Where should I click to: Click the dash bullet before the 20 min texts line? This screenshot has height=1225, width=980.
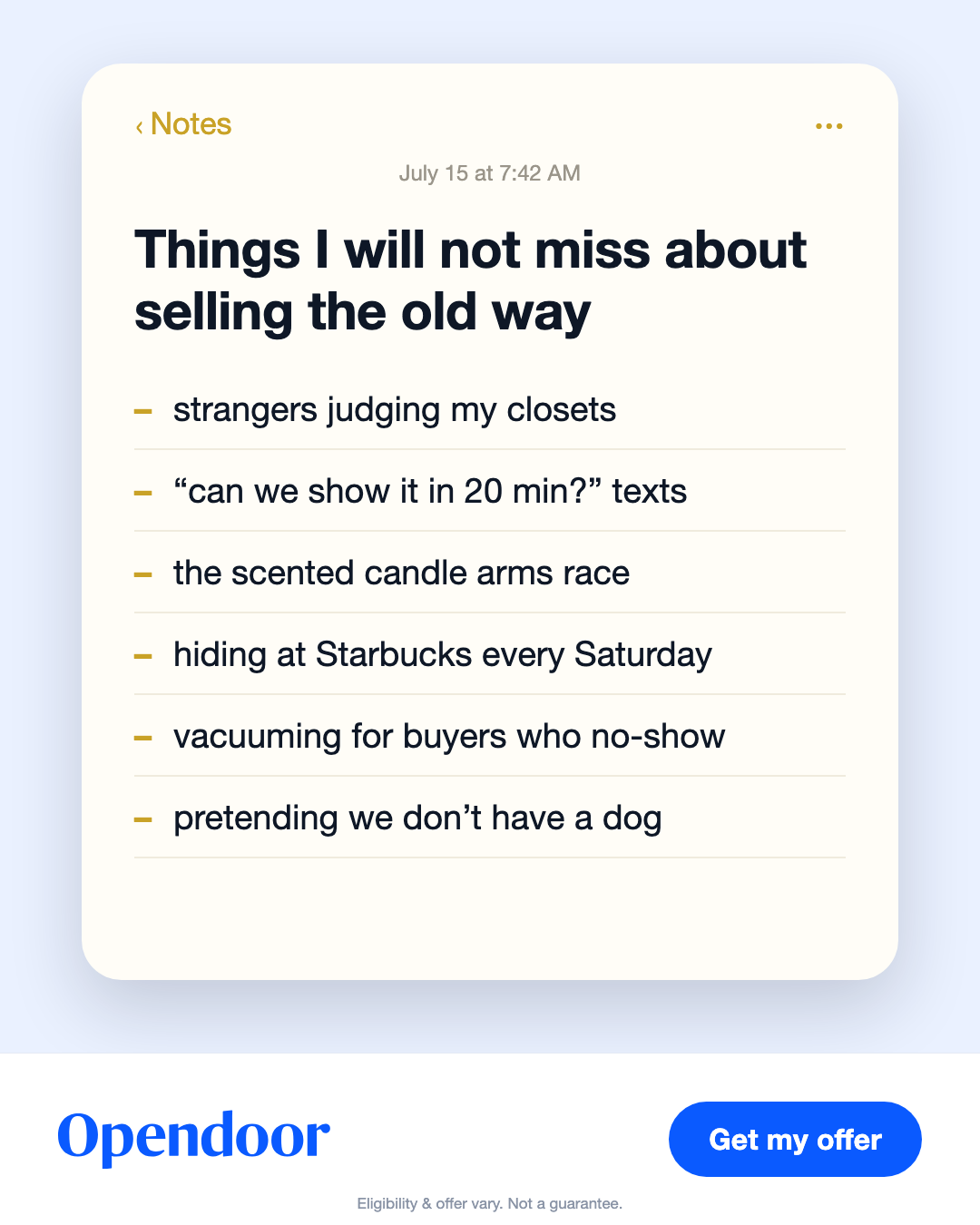(143, 493)
